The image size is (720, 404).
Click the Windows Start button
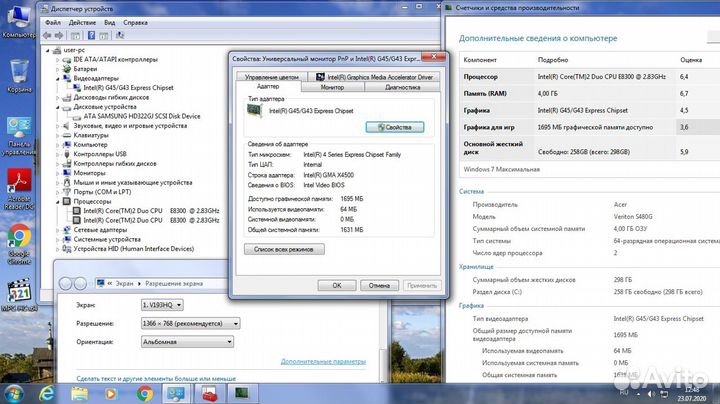pyautogui.click(x=14, y=394)
